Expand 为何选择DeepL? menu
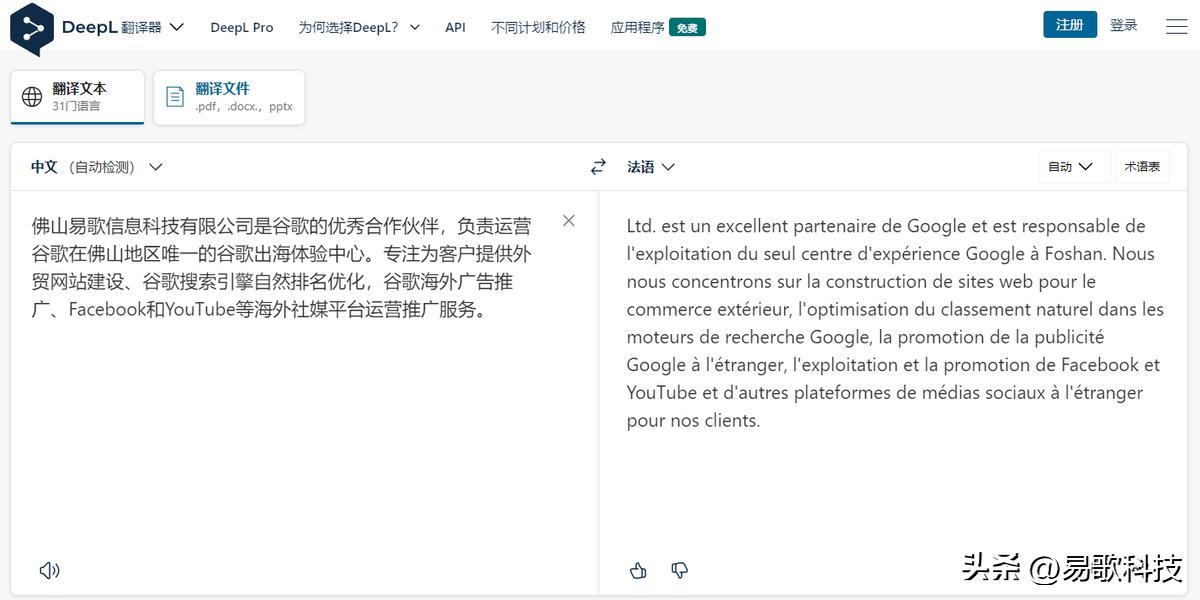The height and width of the screenshot is (600, 1200). tap(359, 27)
